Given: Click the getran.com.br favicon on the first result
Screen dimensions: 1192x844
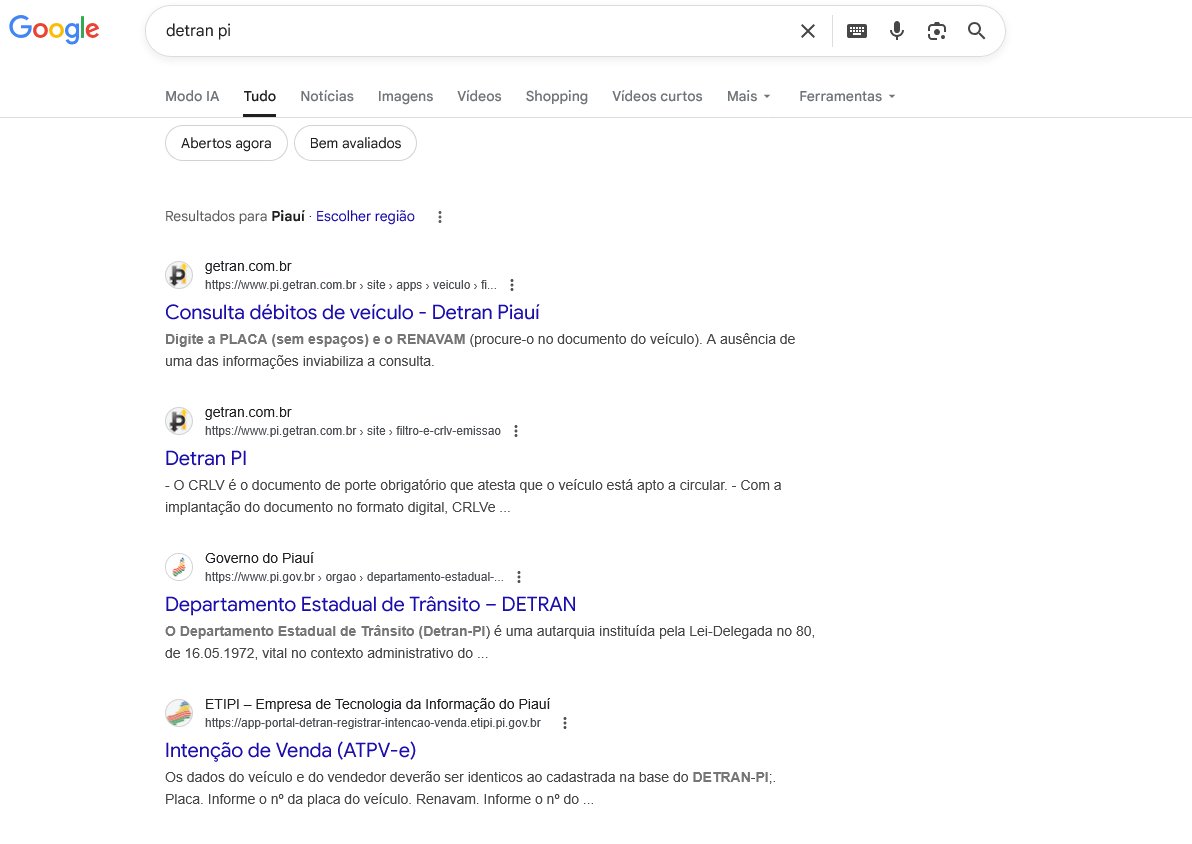Looking at the screenshot, I should tap(178, 274).
